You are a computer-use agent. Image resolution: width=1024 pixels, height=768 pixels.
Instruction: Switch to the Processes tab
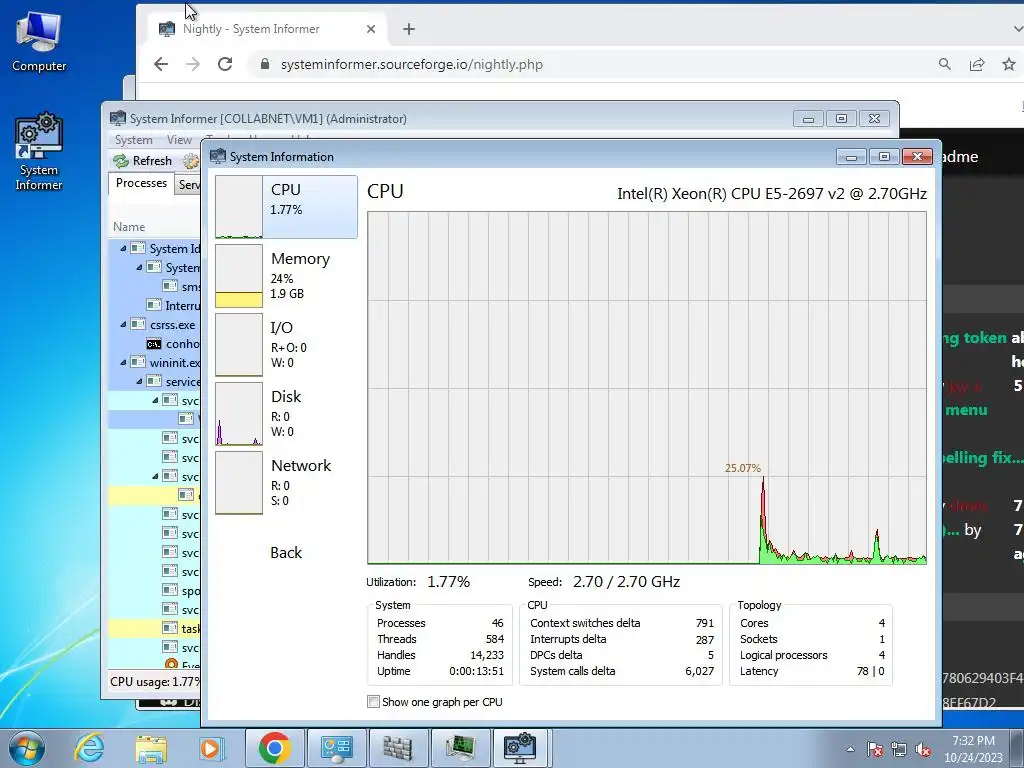pyautogui.click(x=141, y=183)
